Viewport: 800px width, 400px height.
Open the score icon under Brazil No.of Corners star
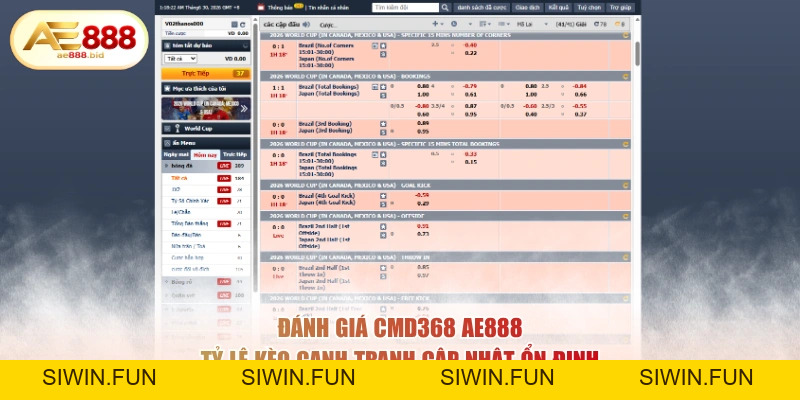383,54
